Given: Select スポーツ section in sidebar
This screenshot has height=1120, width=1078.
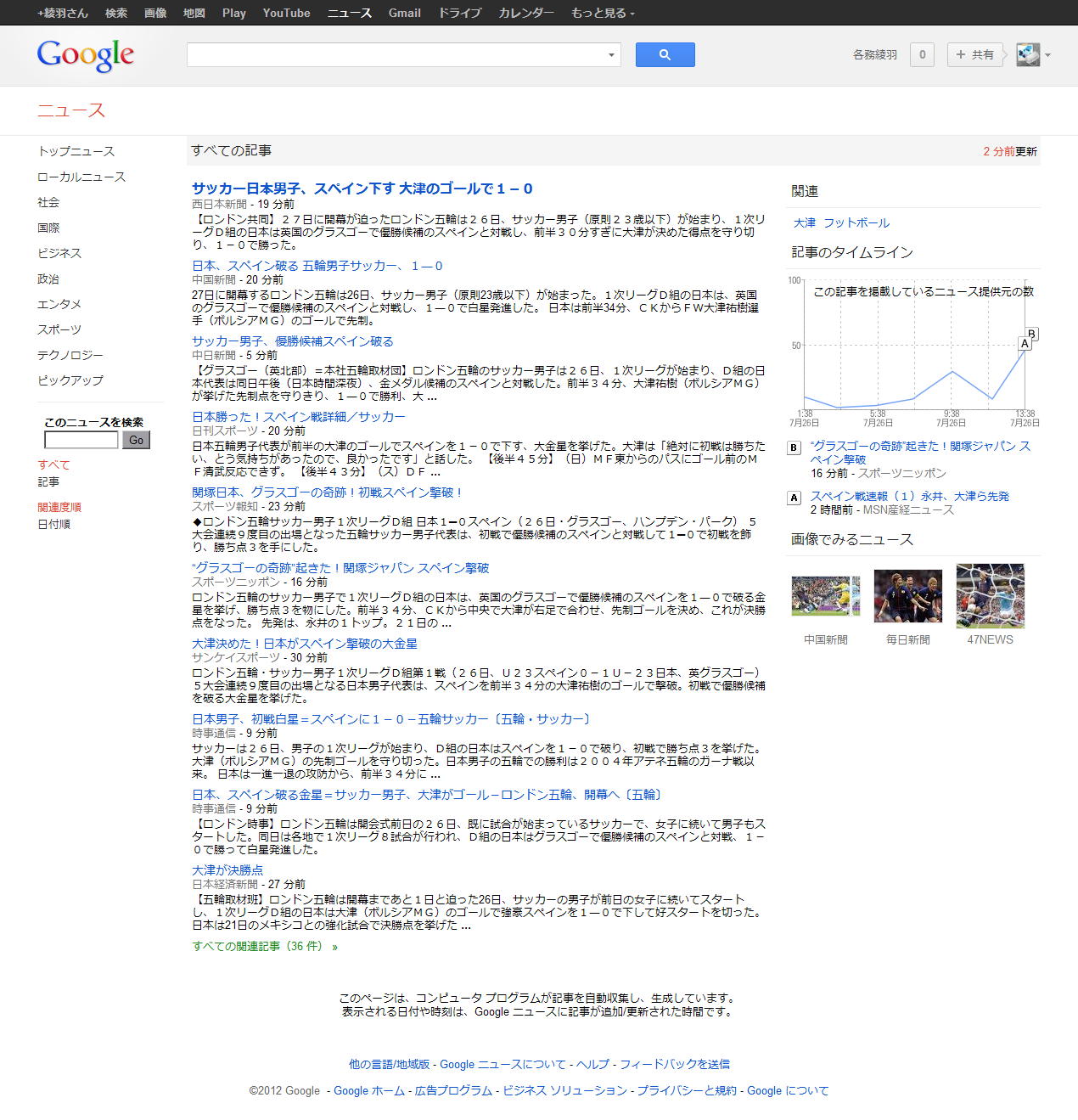Looking at the screenshot, I should [59, 329].
